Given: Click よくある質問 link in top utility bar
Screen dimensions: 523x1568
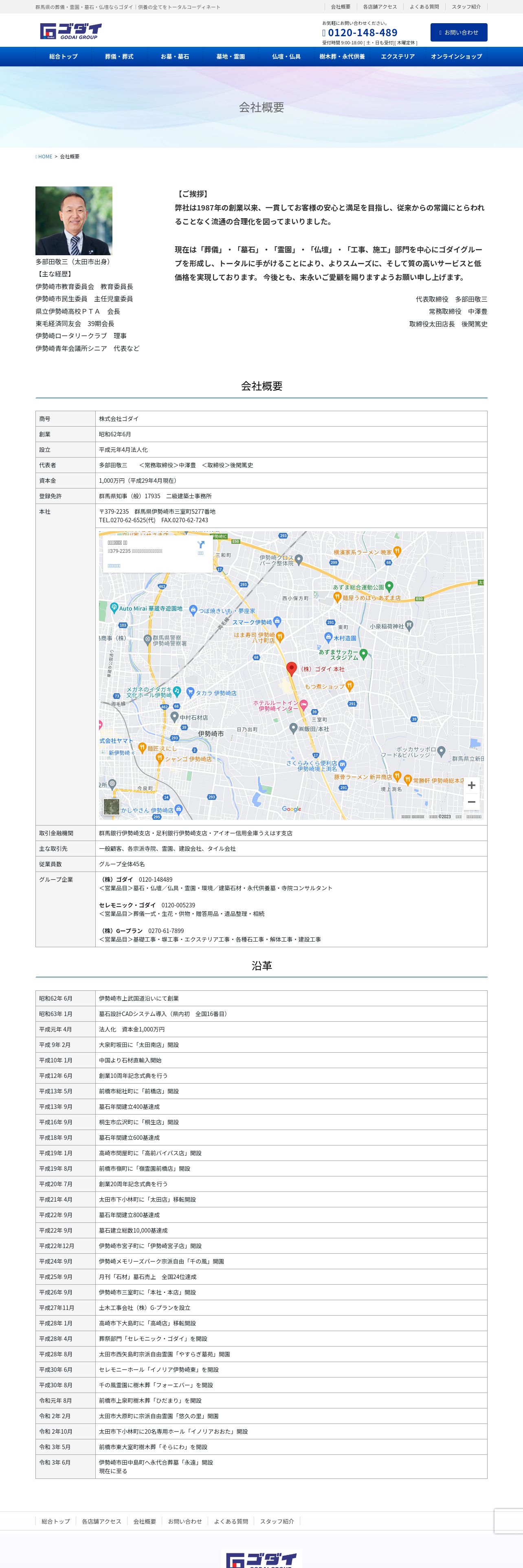Looking at the screenshot, I should point(424,7).
